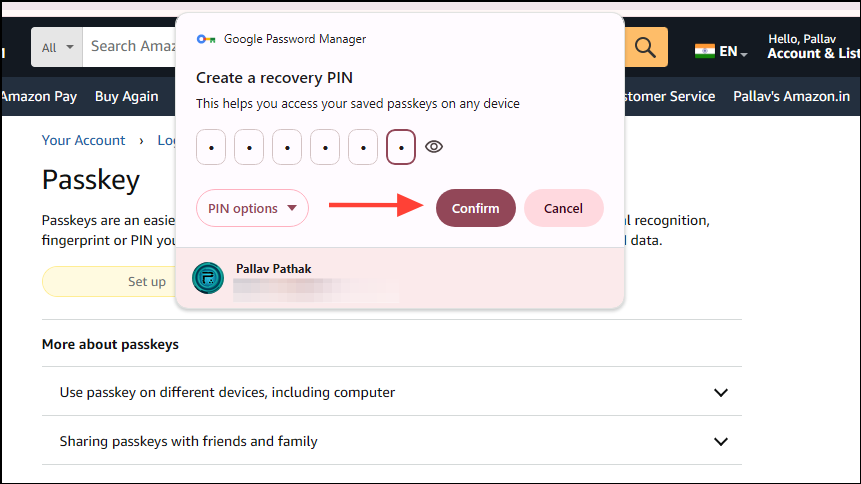861x484 pixels.
Task: Toggle PIN visibility with the eye icon
Action: pos(434,147)
